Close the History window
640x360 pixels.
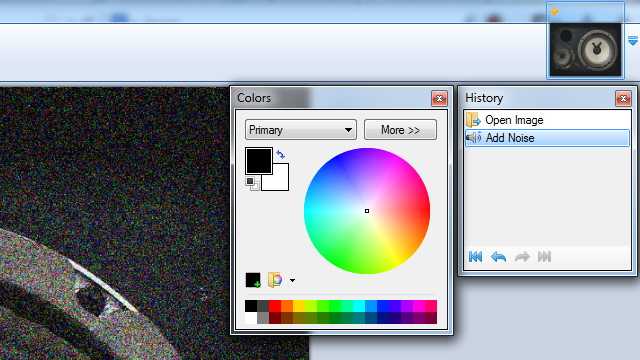(x=623, y=98)
